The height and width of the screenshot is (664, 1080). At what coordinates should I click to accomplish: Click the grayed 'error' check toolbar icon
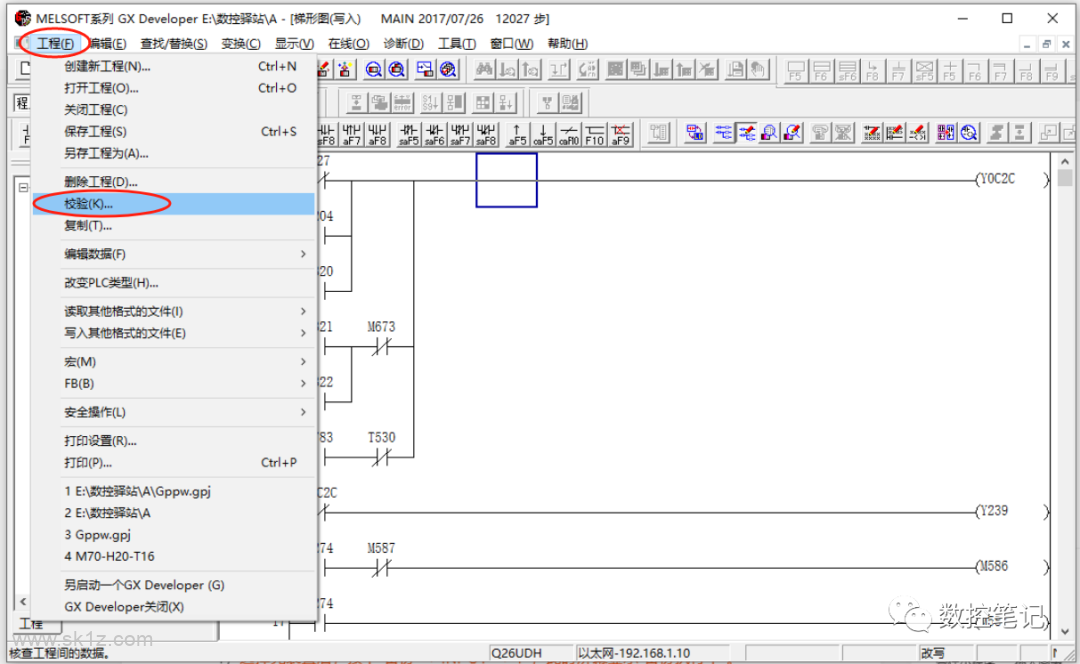(x=402, y=103)
